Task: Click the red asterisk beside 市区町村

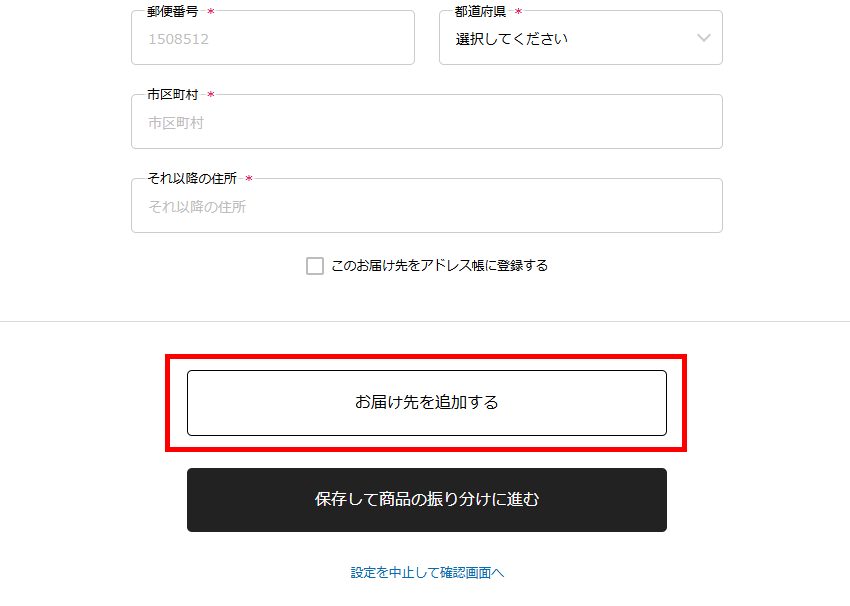Action: [211, 96]
